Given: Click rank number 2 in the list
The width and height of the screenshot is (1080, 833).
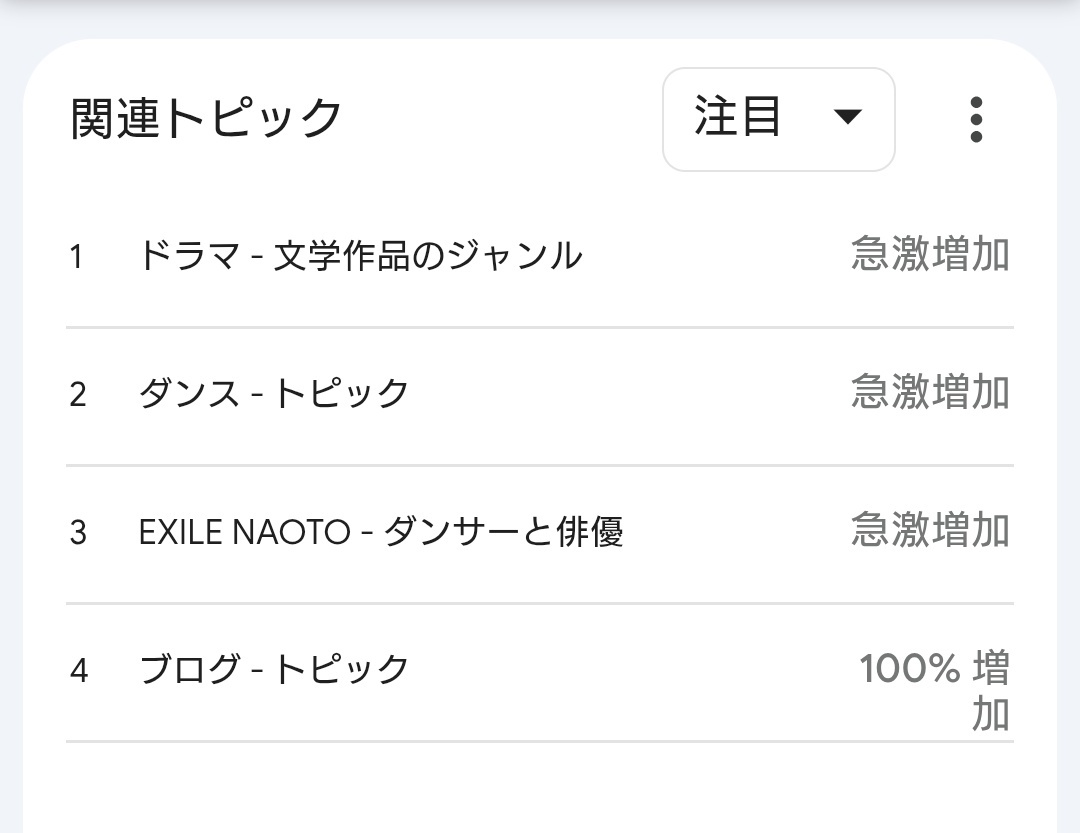Looking at the screenshot, I should coord(78,395).
